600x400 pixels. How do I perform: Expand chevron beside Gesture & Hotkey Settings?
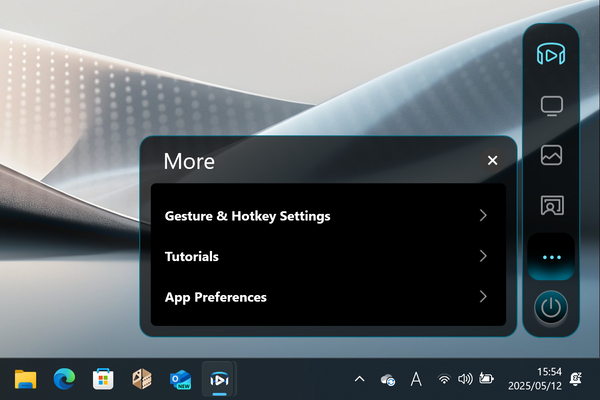[483, 216]
